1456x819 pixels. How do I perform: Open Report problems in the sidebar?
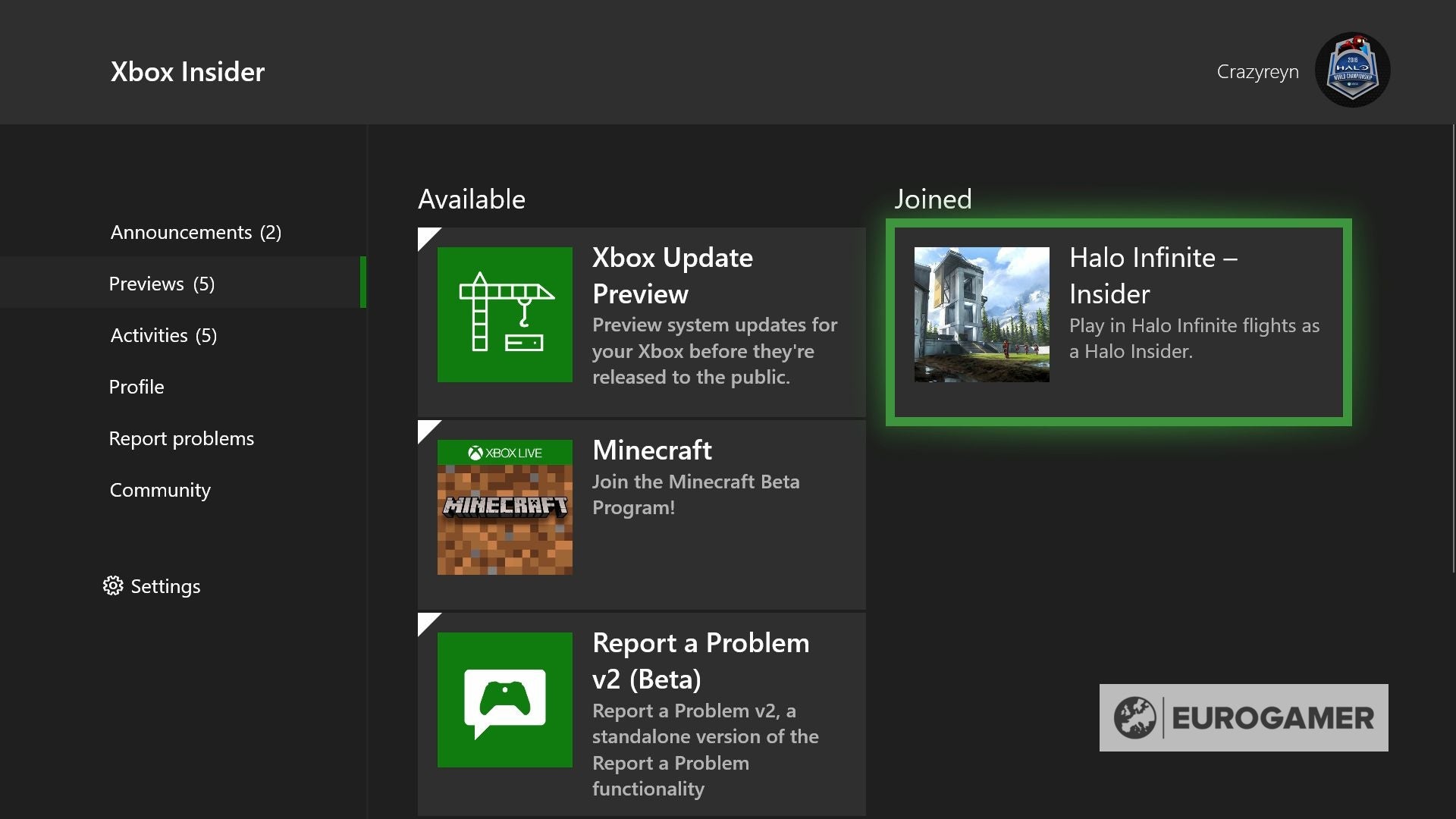[181, 438]
